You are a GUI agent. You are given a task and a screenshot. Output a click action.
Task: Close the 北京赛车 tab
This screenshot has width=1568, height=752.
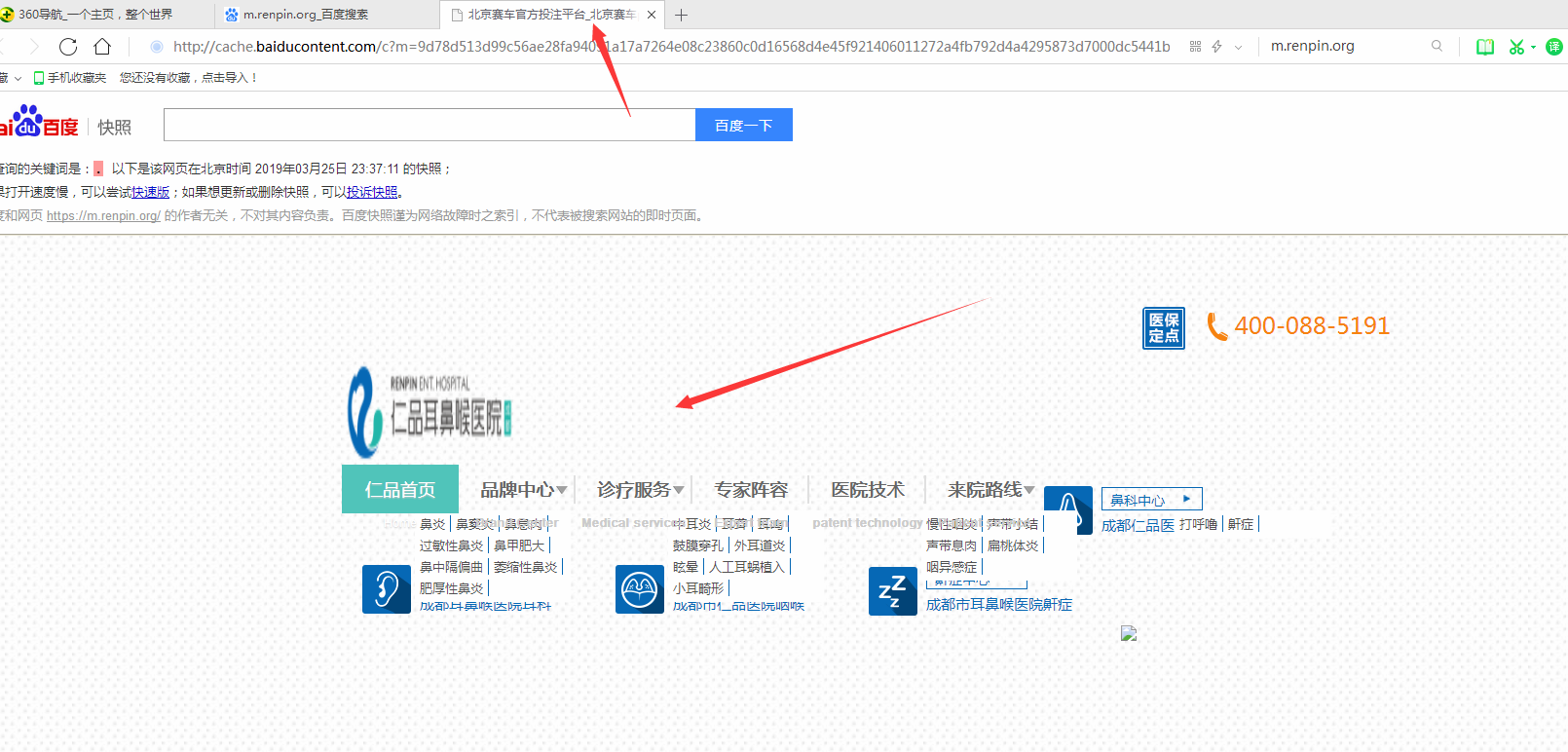tap(652, 15)
